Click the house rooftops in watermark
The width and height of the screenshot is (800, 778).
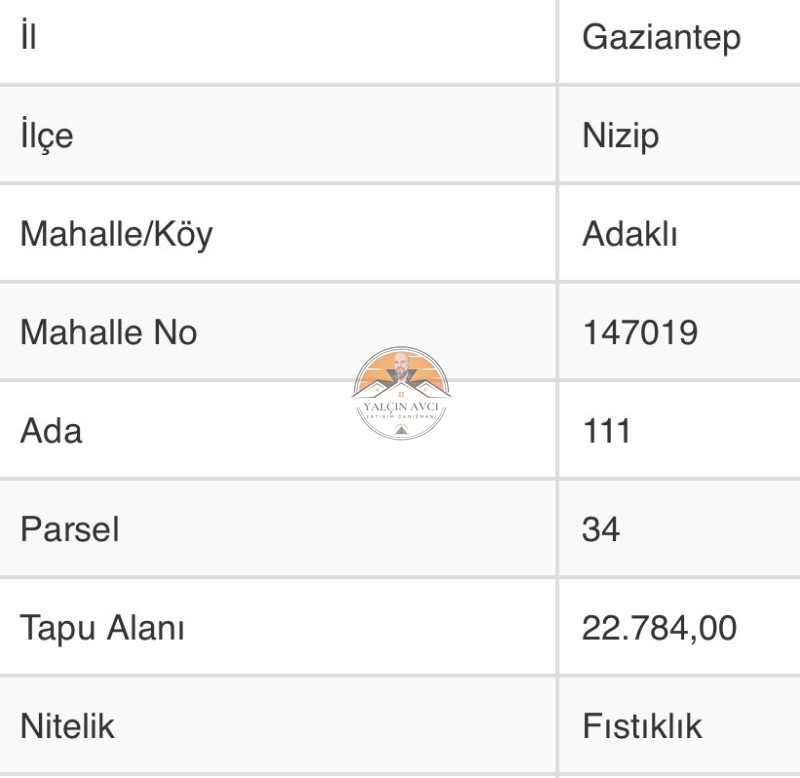pyautogui.click(x=401, y=389)
